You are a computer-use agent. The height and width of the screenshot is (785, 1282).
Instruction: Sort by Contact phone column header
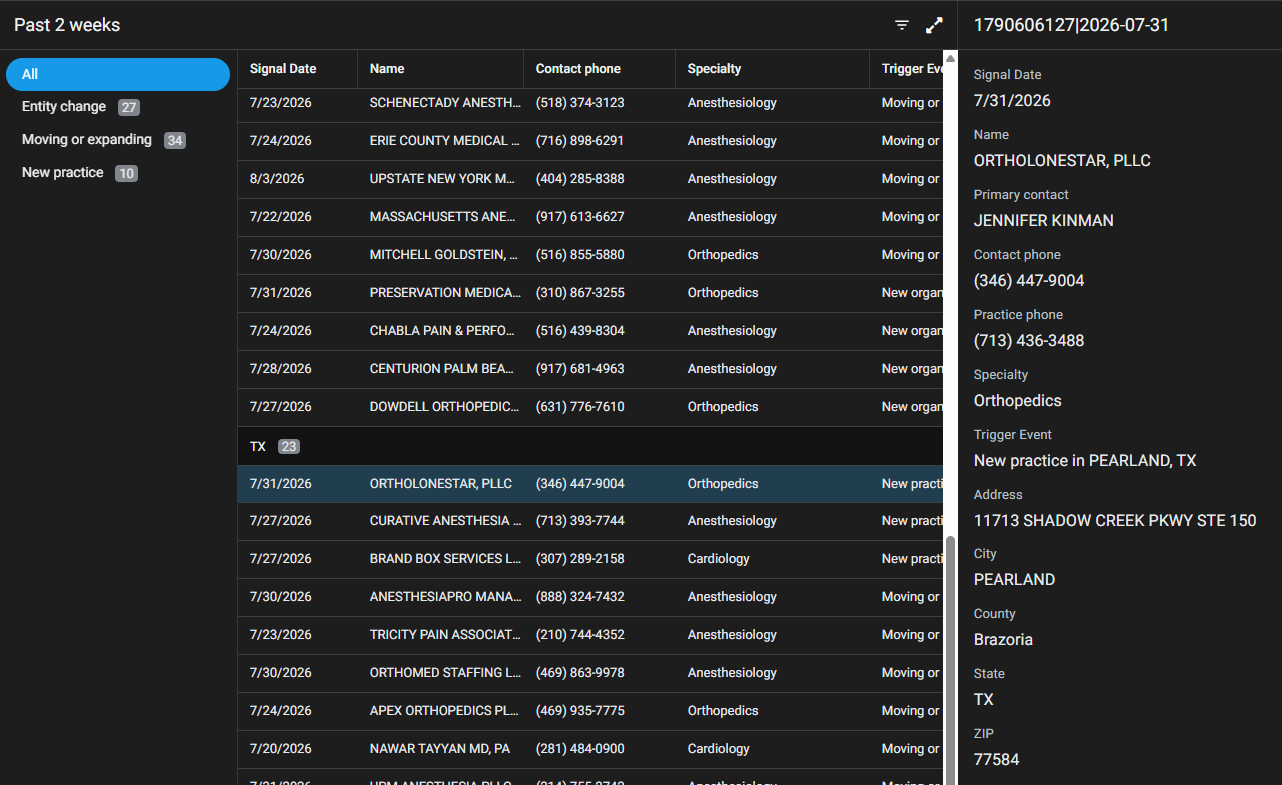[599, 69]
